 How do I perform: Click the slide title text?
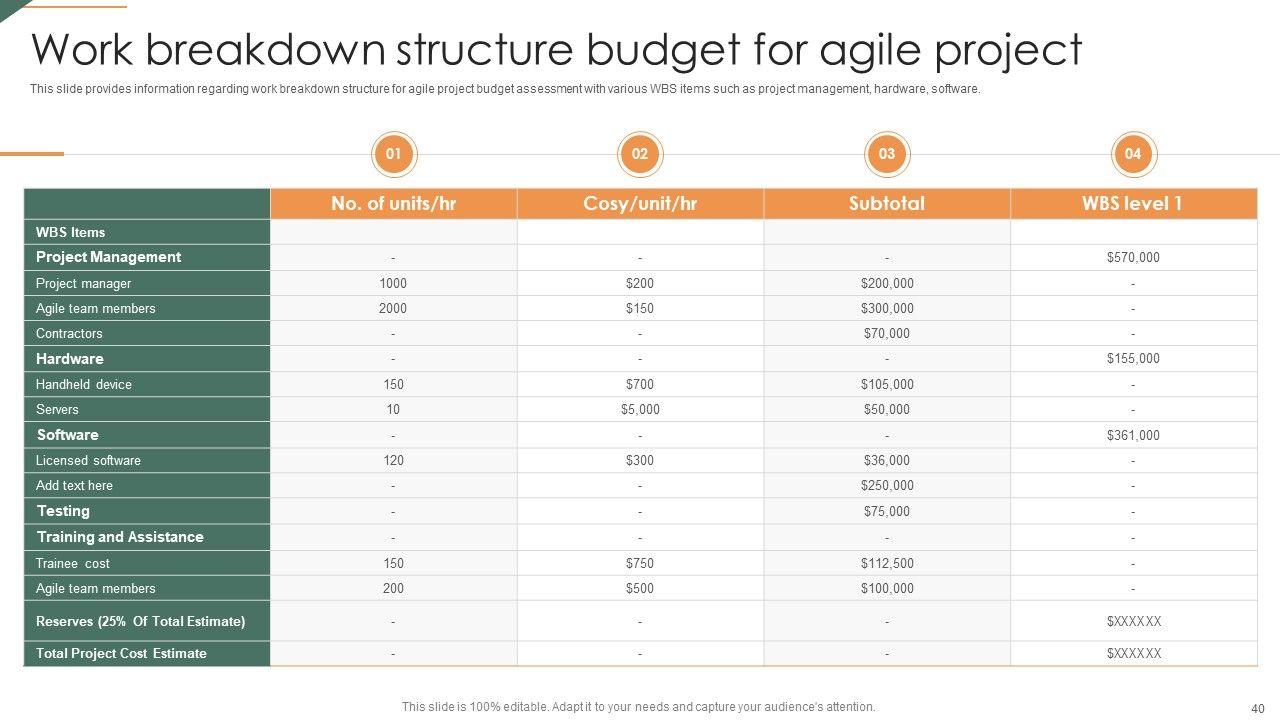coord(557,50)
